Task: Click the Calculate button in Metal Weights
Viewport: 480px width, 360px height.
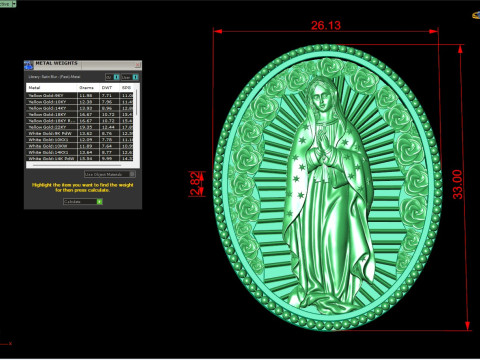Action: (x=83, y=202)
